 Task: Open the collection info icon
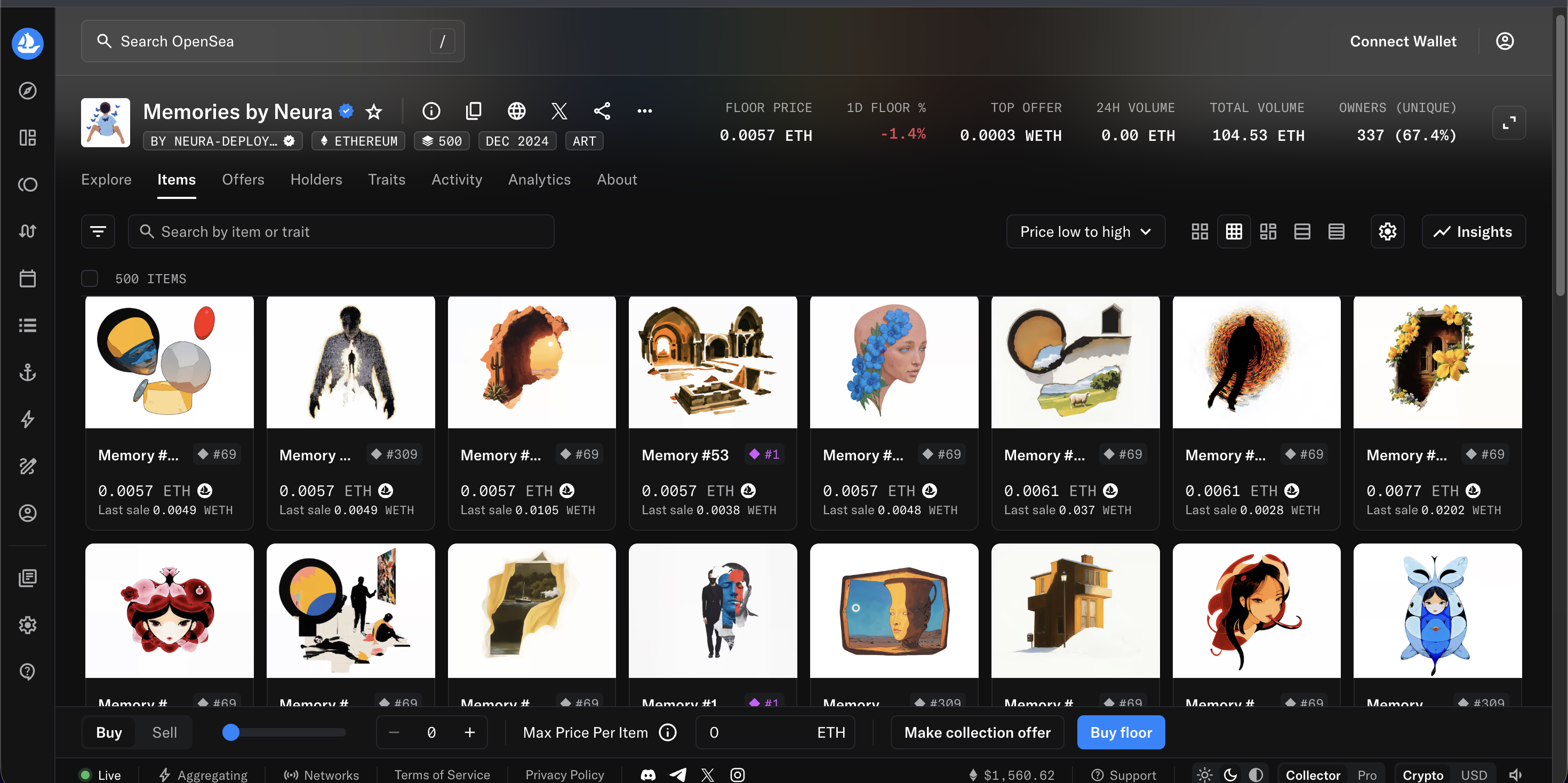tap(431, 111)
